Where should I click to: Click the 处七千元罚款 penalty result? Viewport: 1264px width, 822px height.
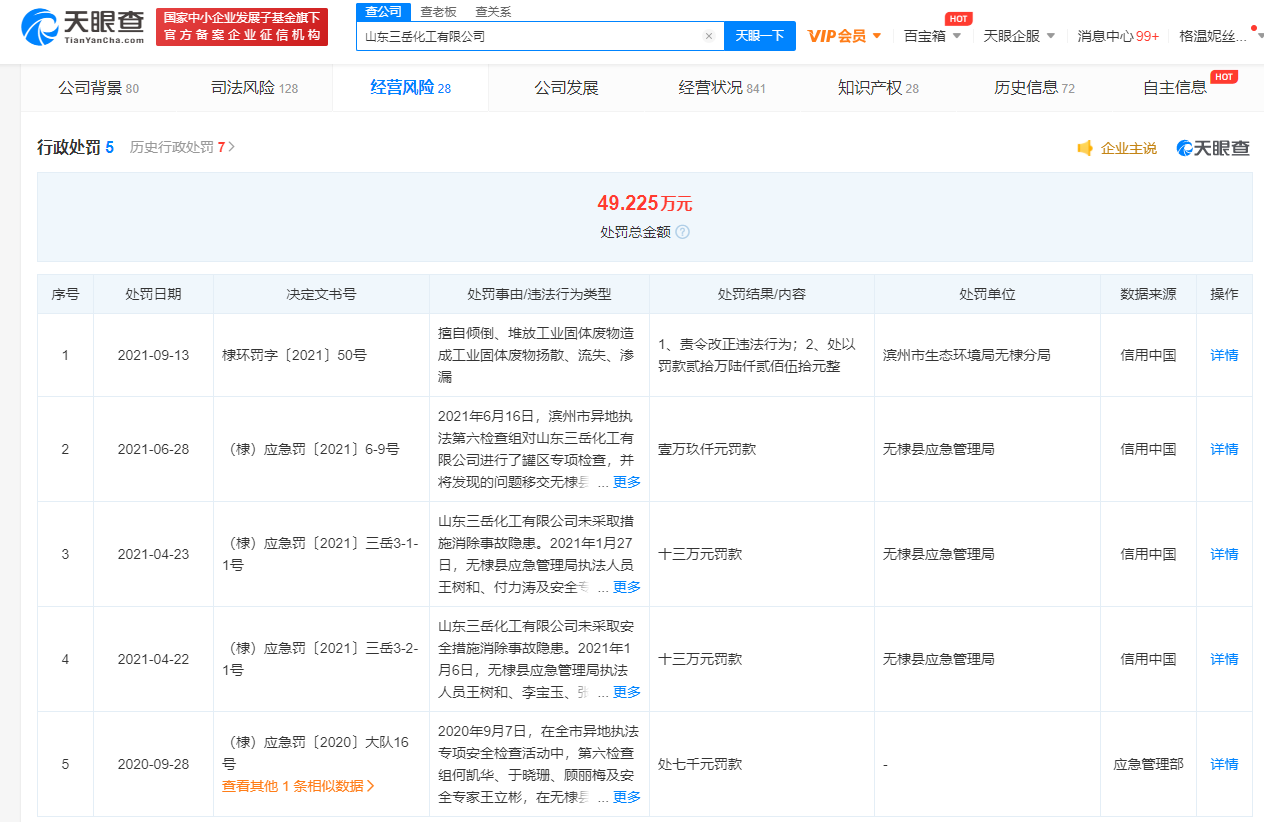coord(700,764)
